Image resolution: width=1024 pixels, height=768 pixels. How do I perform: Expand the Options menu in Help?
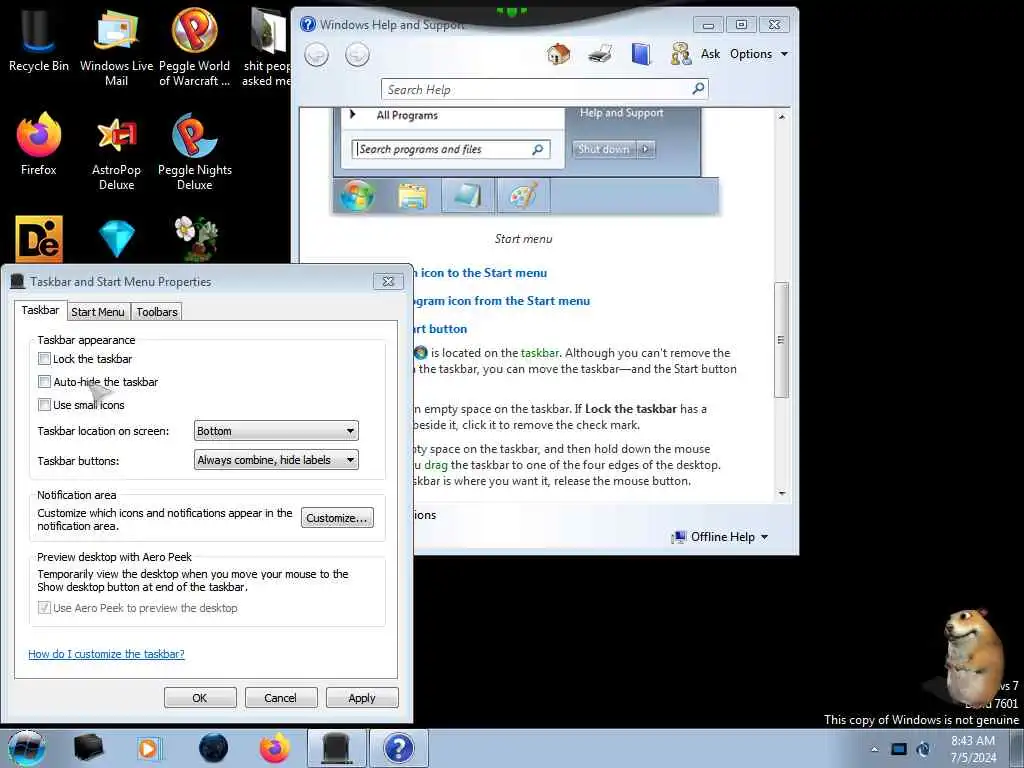click(759, 54)
